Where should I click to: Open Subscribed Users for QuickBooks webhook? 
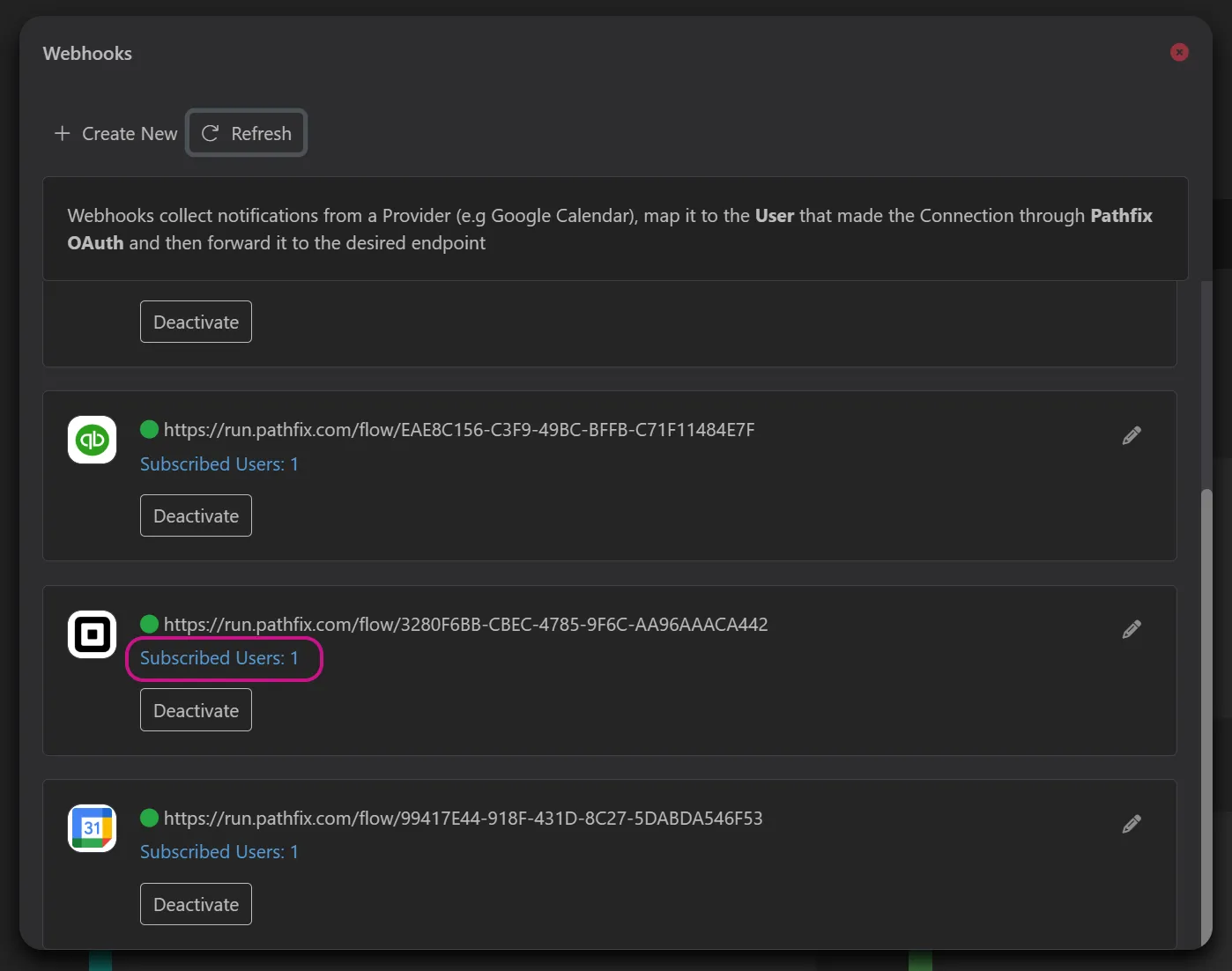pos(219,464)
